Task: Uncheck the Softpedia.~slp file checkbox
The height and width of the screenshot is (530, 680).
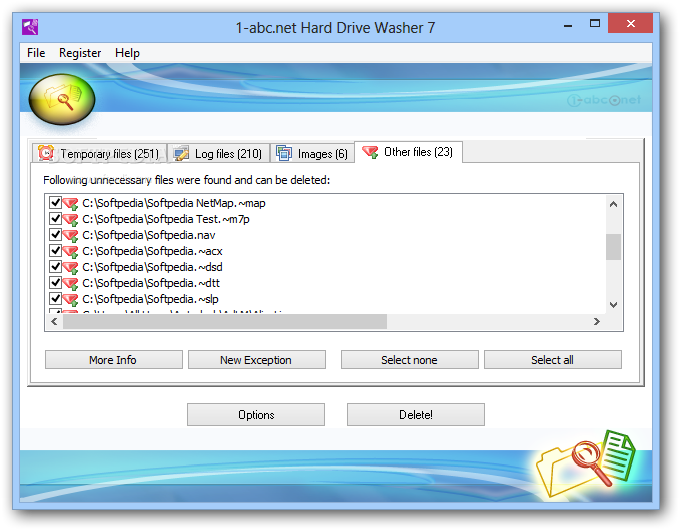Action: (x=55, y=299)
